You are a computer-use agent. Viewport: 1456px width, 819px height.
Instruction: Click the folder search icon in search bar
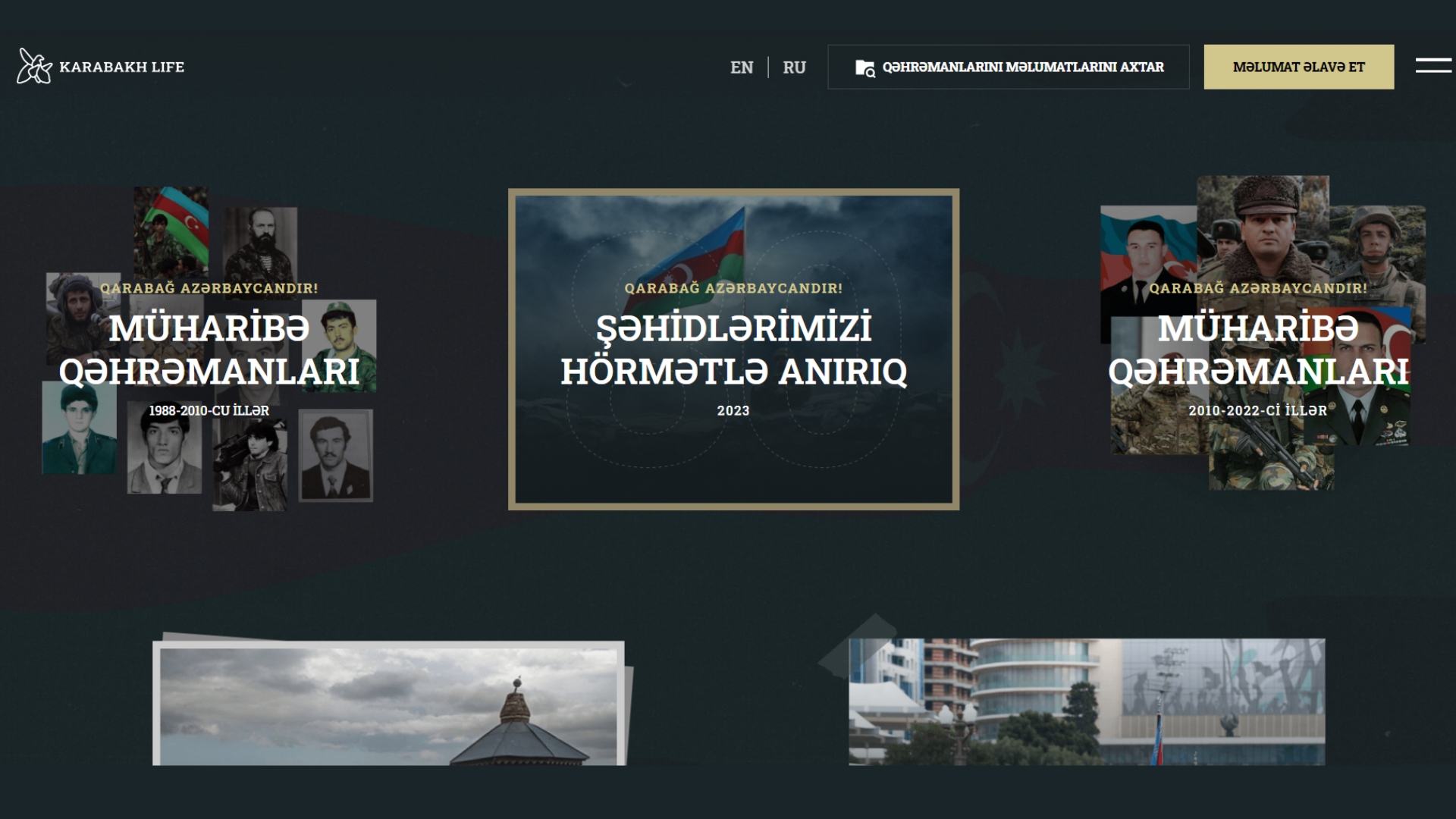tap(864, 67)
